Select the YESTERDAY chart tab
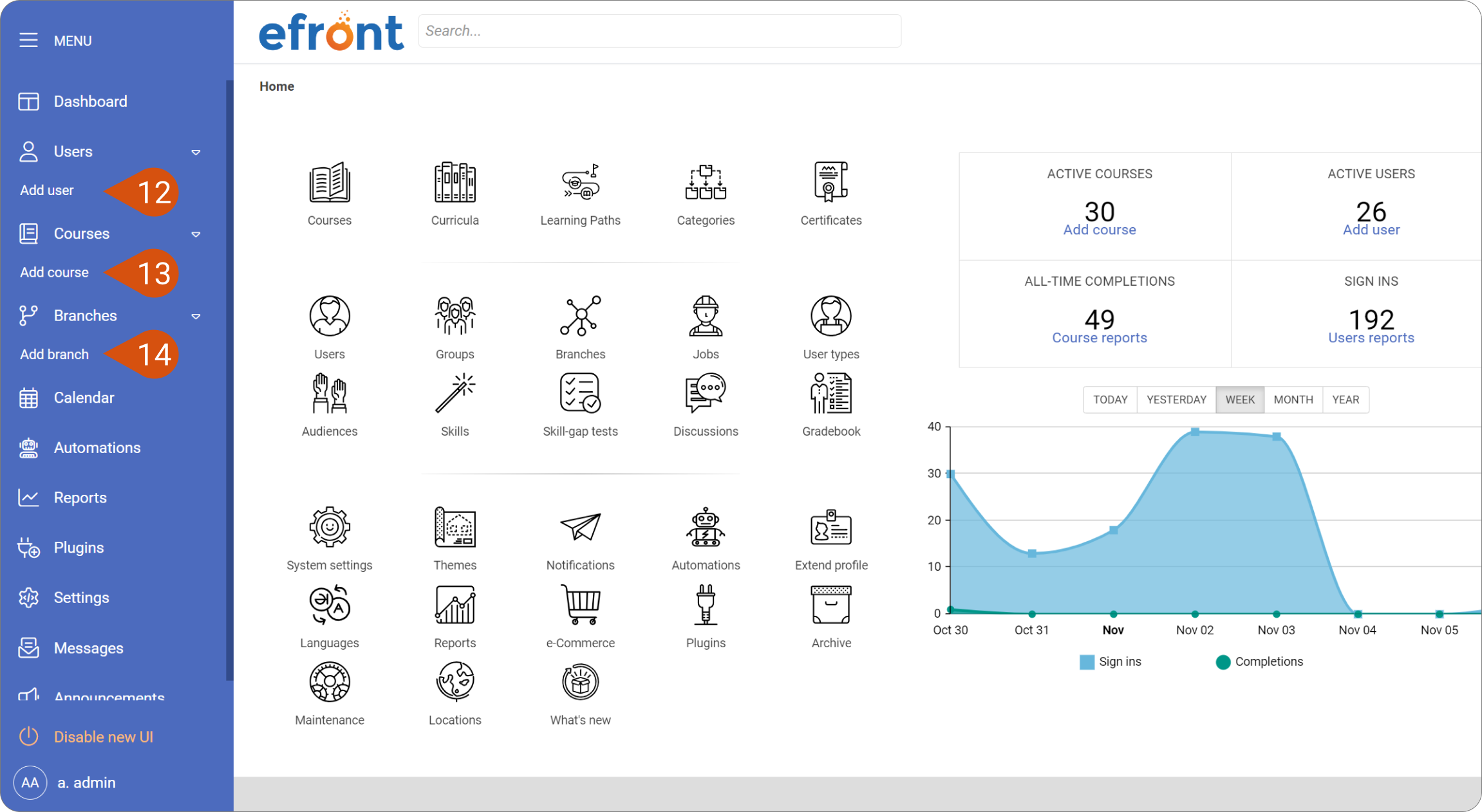 1176,400
